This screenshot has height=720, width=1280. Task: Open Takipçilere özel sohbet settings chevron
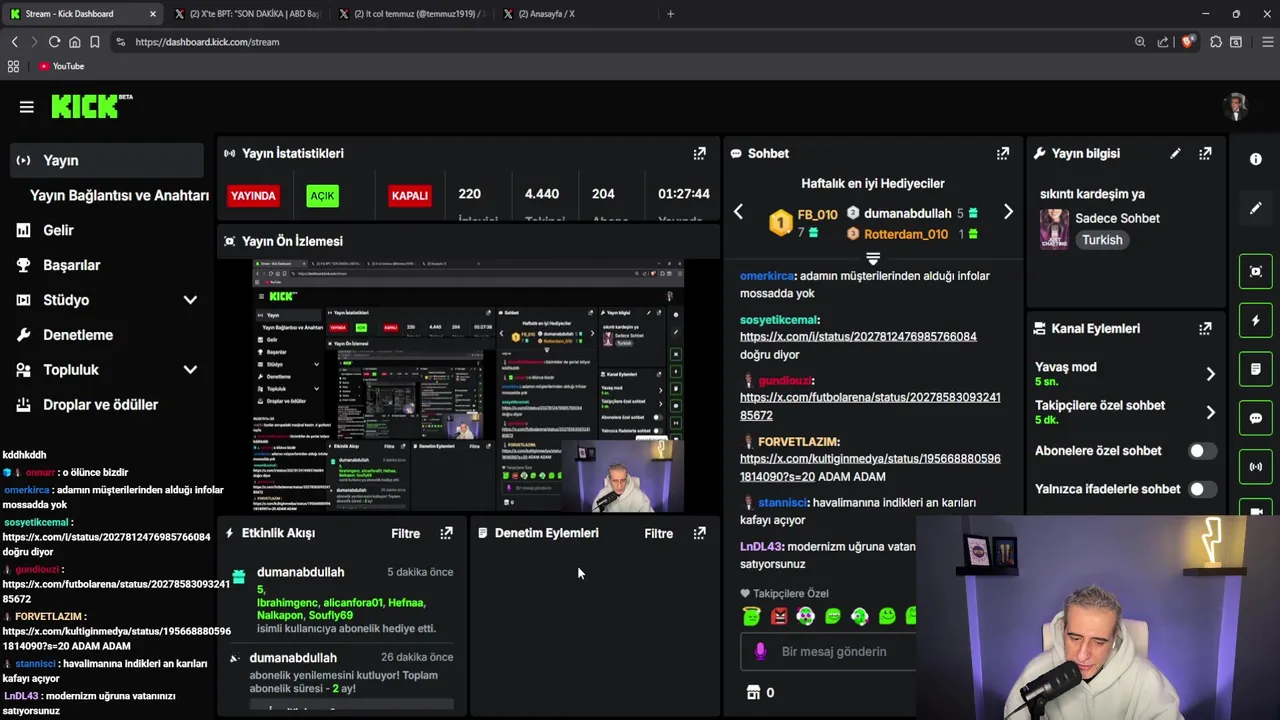pyautogui.click(x=1210, y=412)
